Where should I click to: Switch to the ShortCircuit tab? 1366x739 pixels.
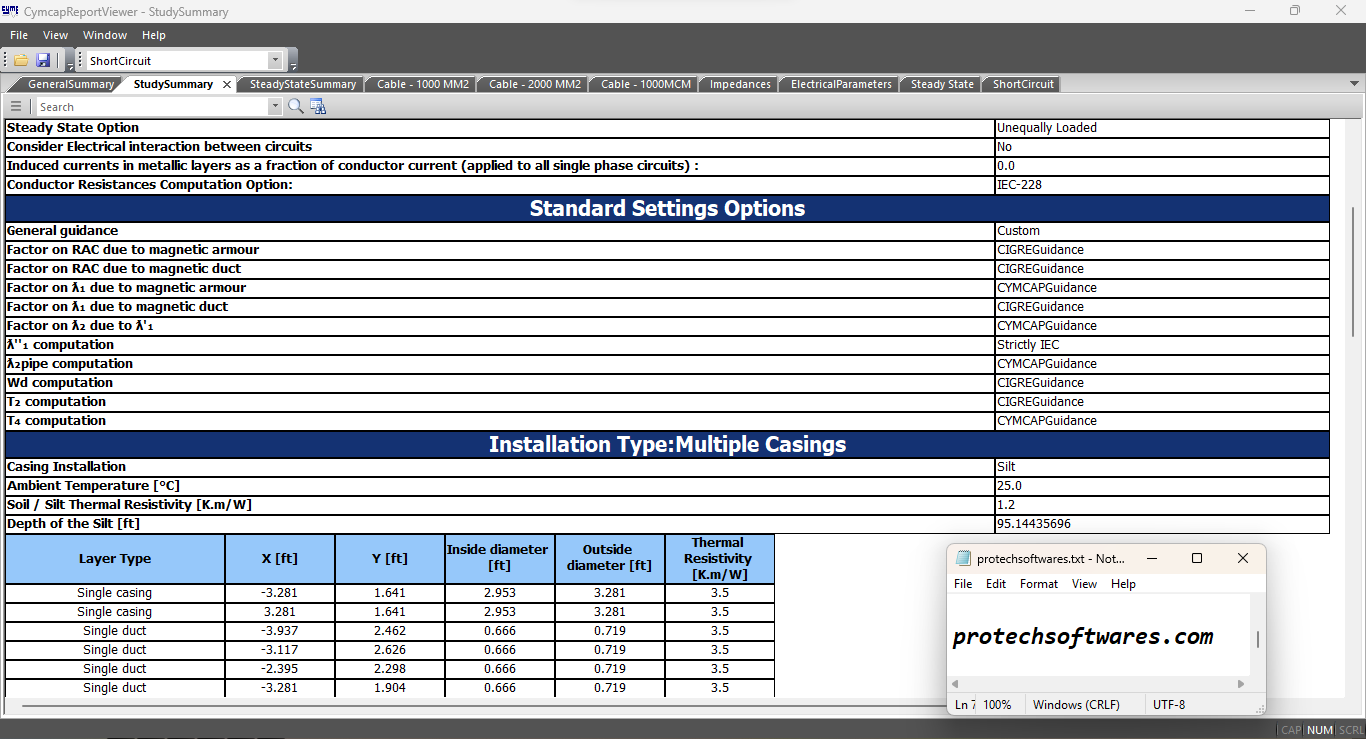1023,84
